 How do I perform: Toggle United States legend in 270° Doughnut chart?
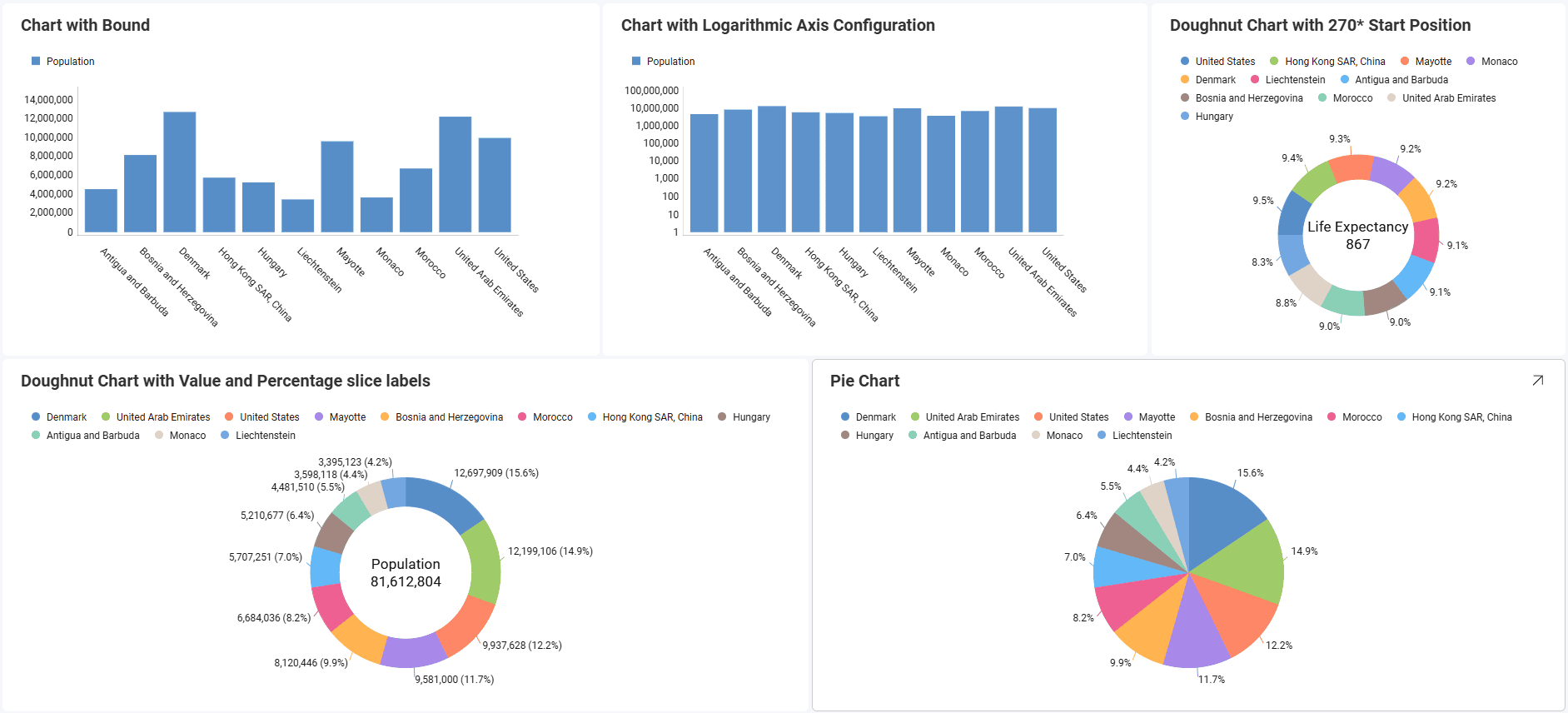[x=1217, y=62]
